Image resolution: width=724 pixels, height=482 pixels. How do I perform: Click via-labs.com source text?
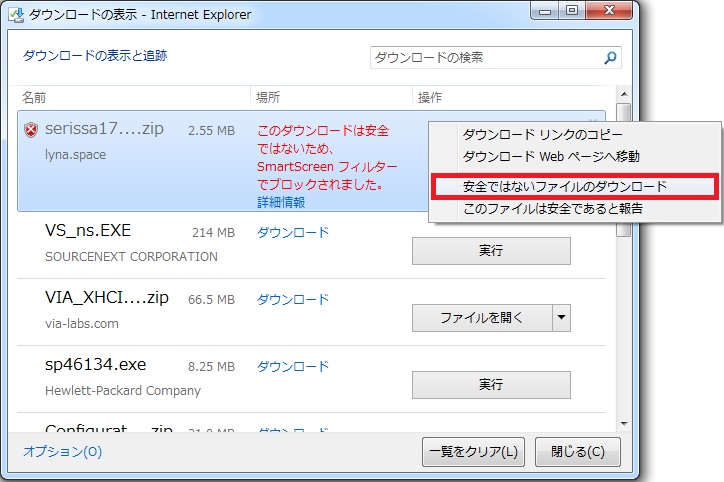click(x=82, y=323)
